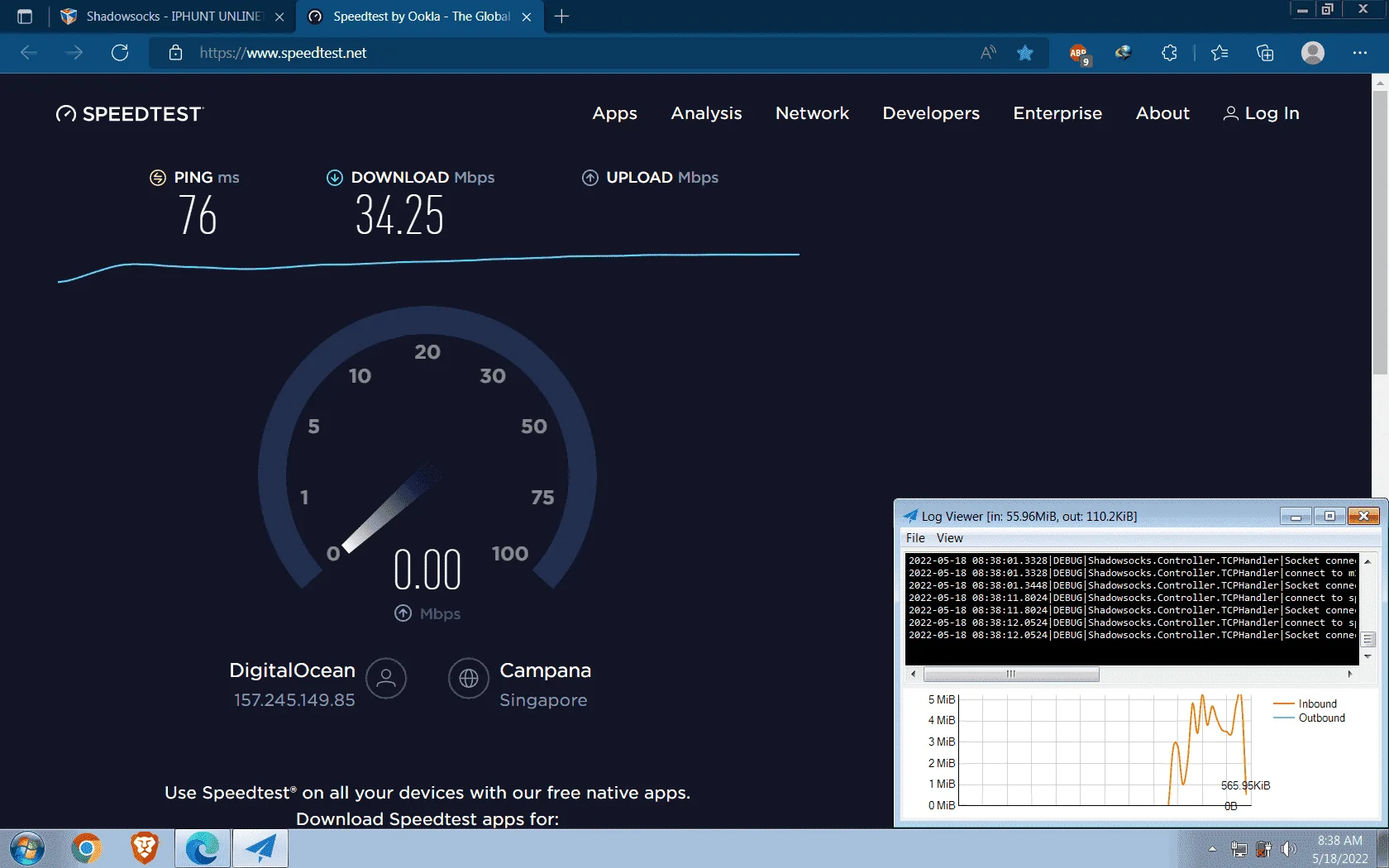Show hidden system tray icons
The height and width of the screenshot is (868, 1389).
tap(1212, 849)
